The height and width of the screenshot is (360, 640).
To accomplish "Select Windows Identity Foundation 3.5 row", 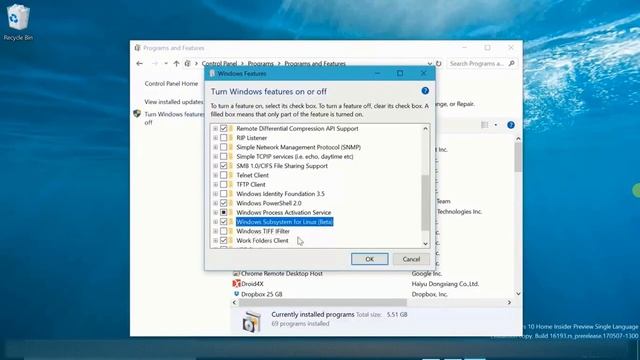I will [280, 194].
